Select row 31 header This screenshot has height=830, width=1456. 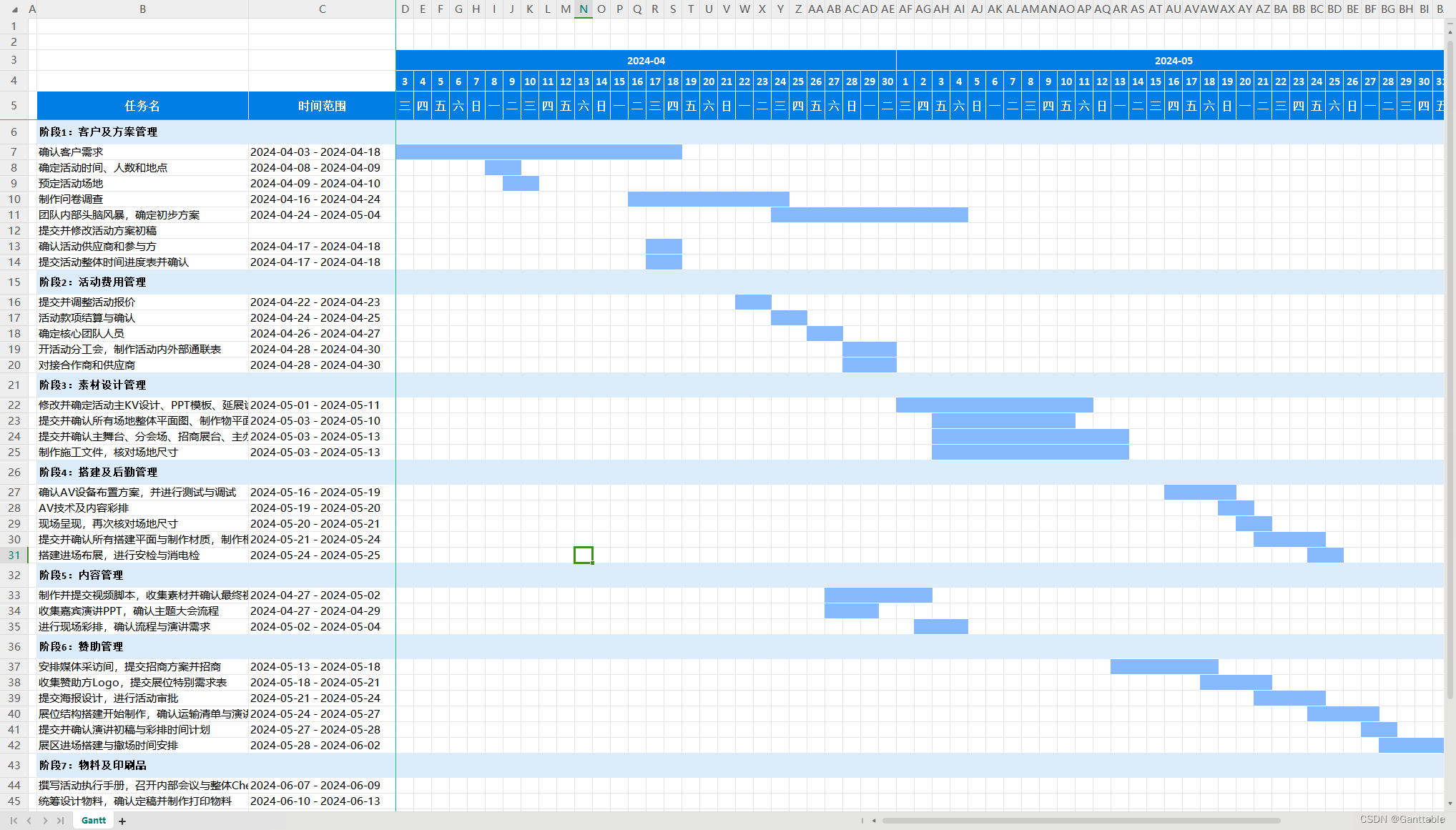[x=14, y=555]
